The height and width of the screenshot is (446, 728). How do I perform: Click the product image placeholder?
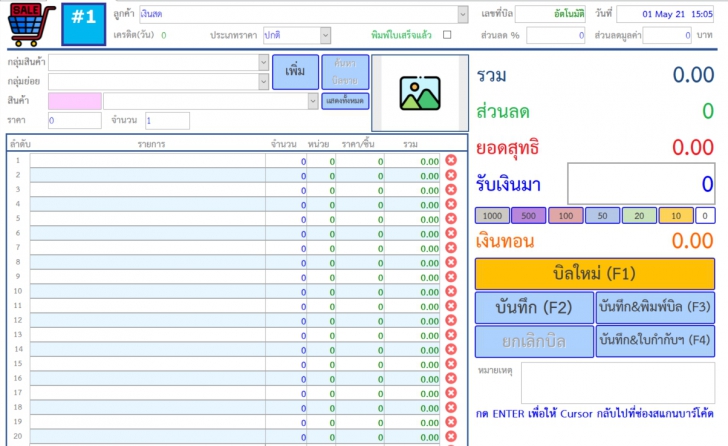coord(420,93)
